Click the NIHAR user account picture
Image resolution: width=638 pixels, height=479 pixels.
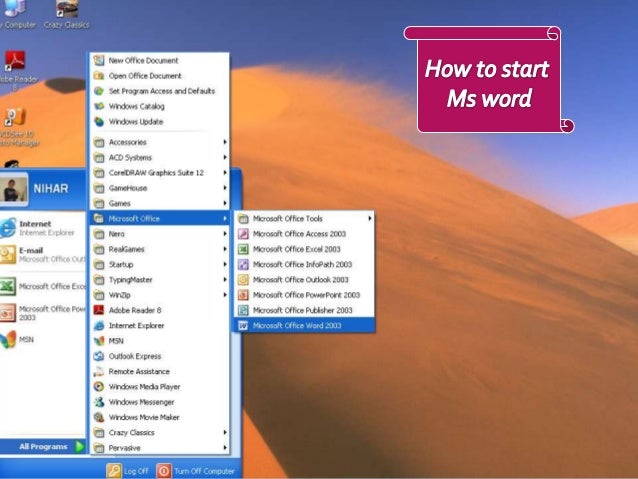14,189
